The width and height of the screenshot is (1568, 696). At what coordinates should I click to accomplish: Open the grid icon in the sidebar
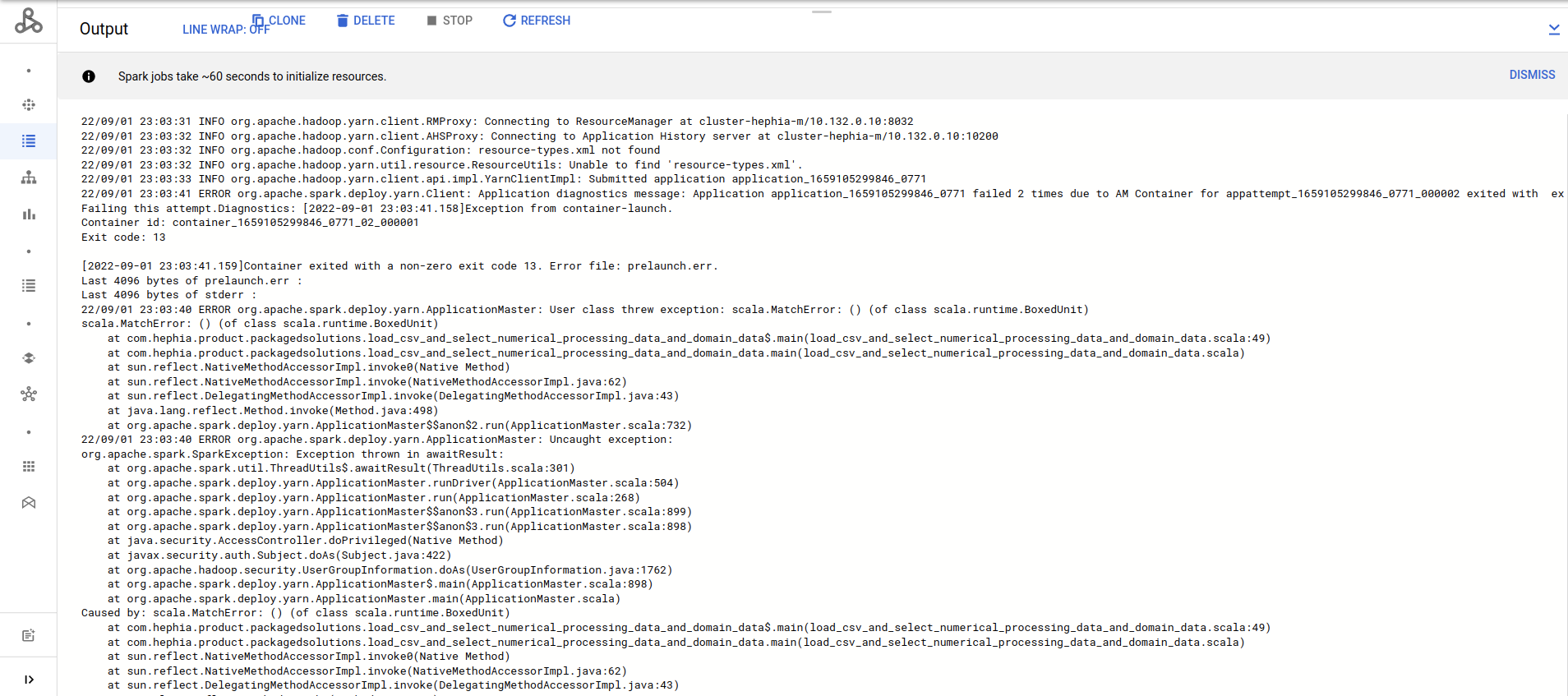[29, 467]
